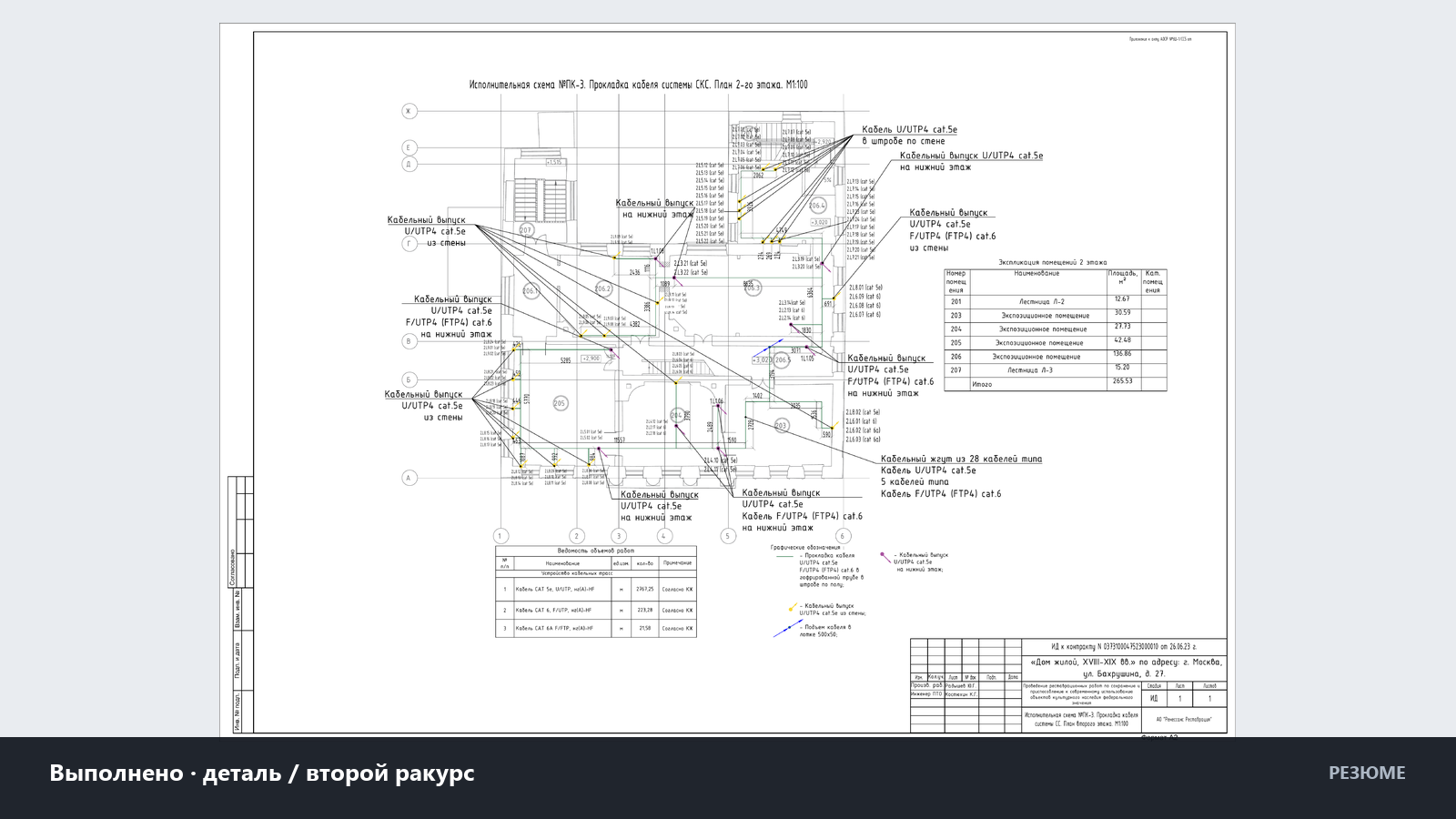Screen dimensions: 1456x819
Task: Click the 'Примечание' column header in the works table
Action: (x=677, y=563)
